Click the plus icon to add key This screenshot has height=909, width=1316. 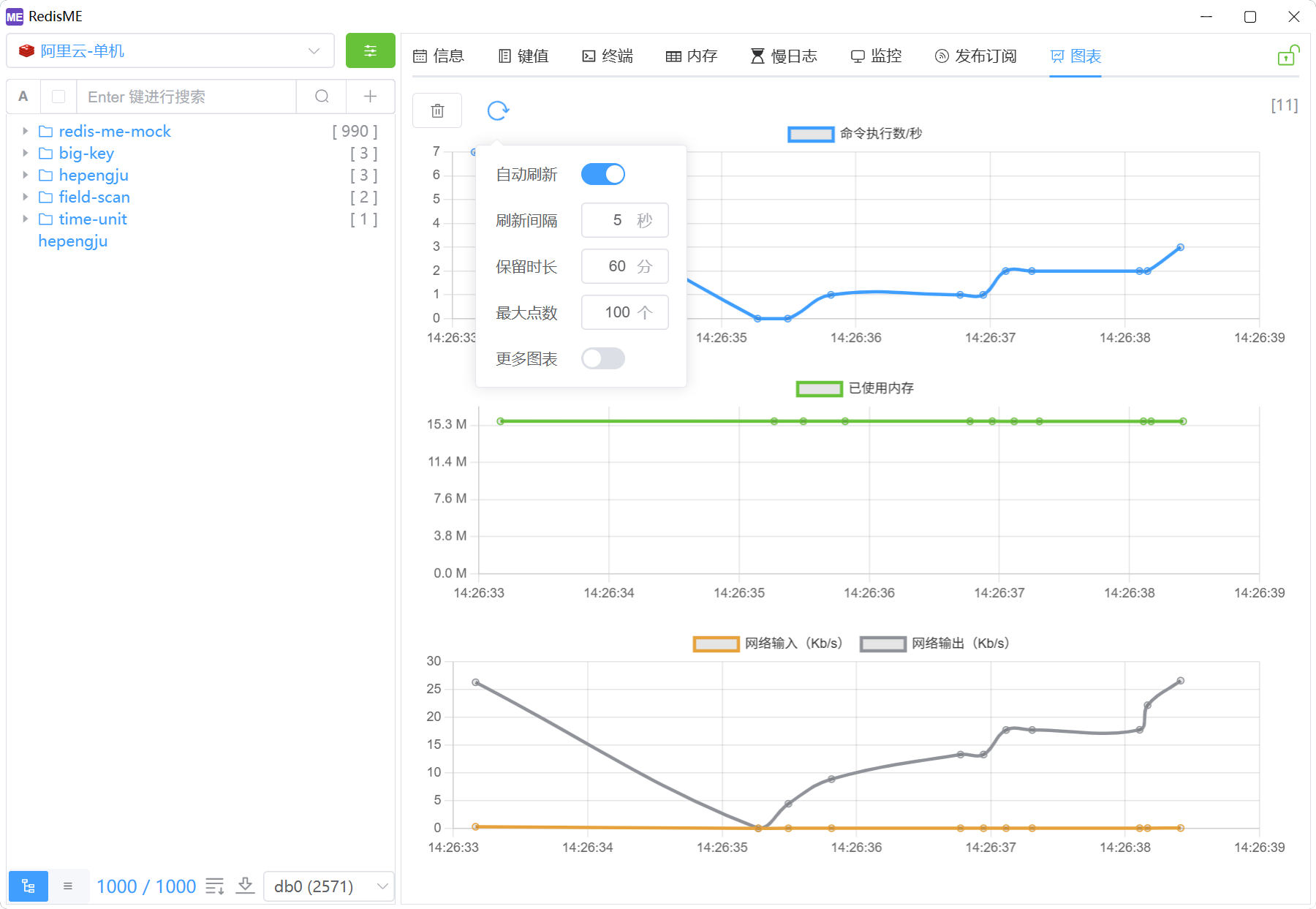(x=370, y=97)
